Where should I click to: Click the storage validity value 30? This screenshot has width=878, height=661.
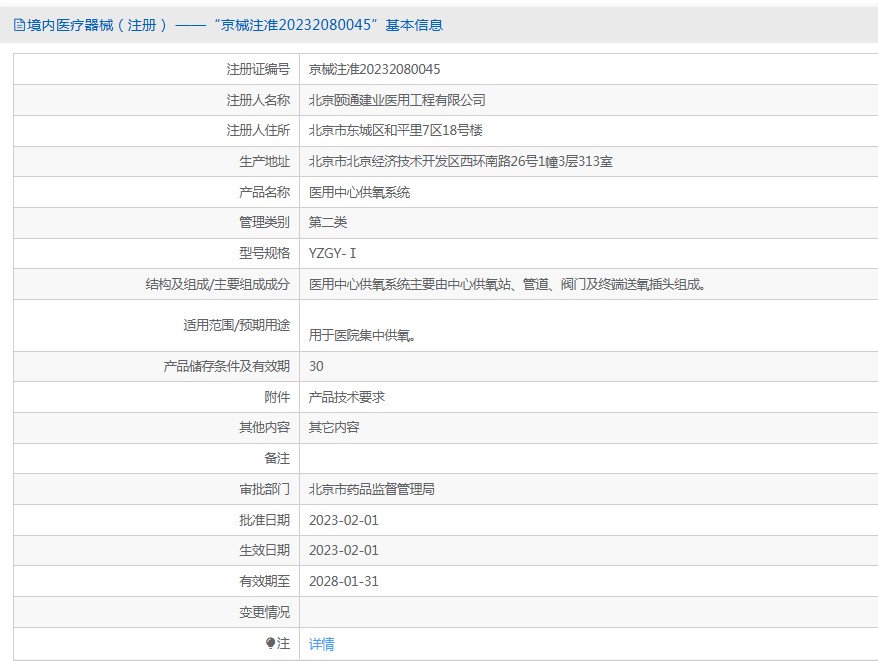click(x=316, y=366)
